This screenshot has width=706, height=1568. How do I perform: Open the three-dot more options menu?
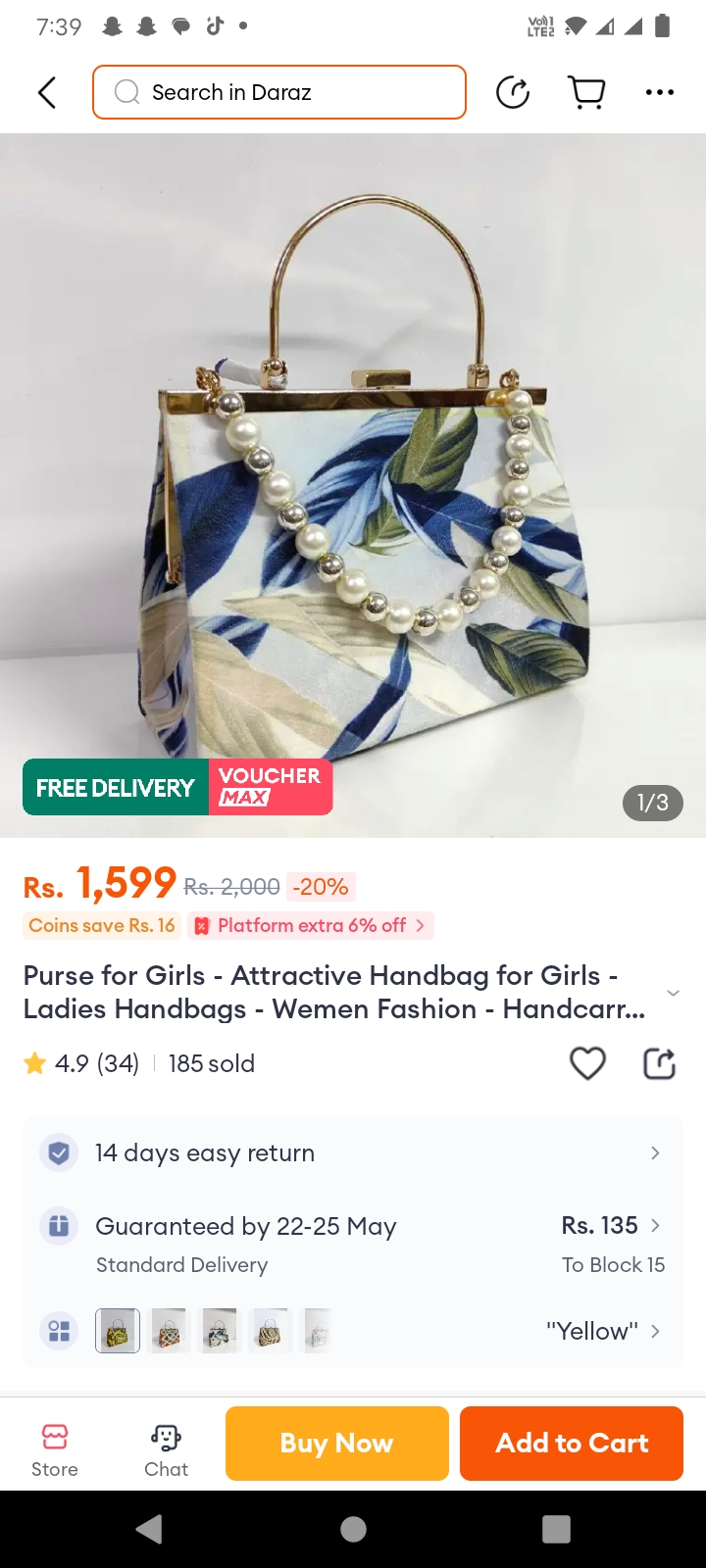tap(660, 92)
